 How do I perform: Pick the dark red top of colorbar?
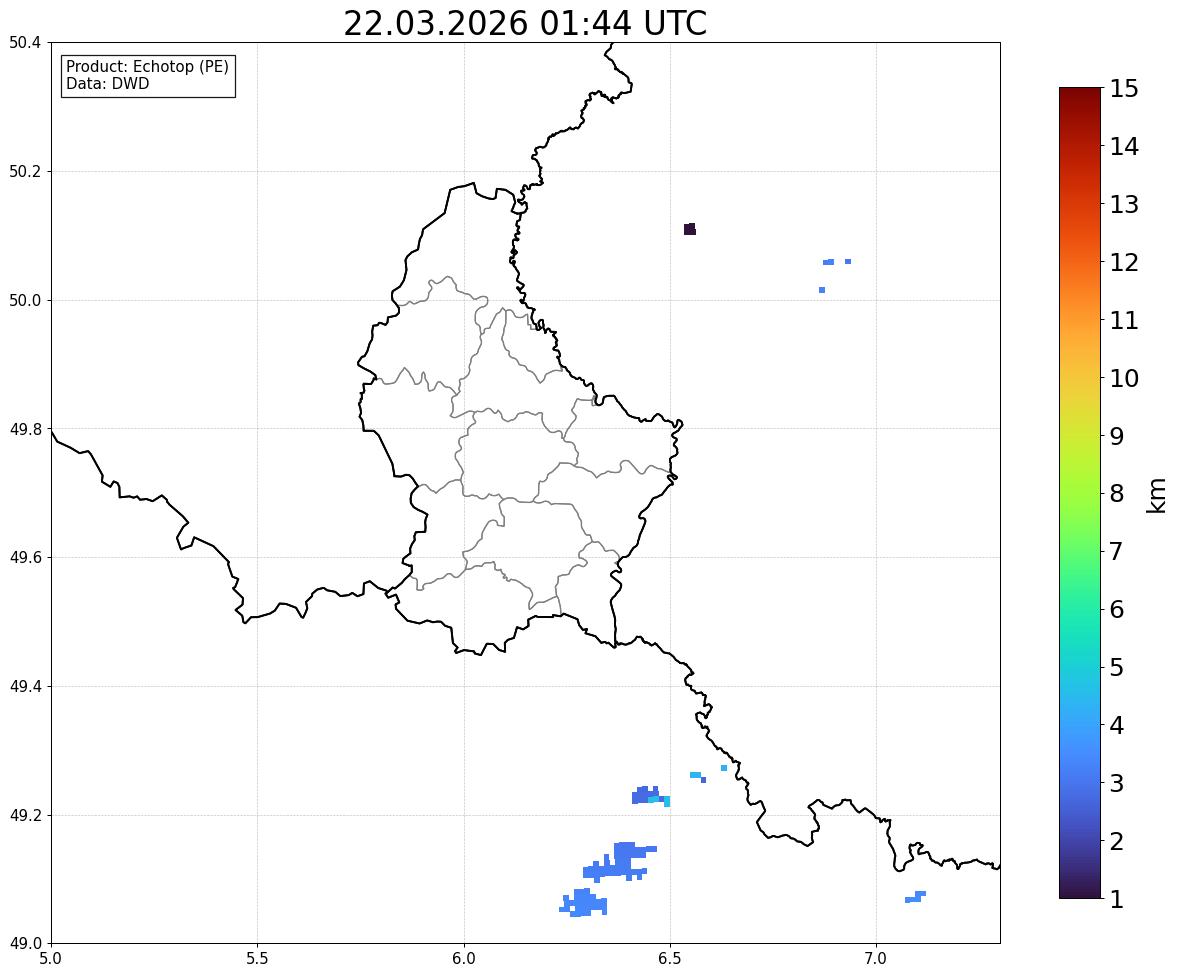click(x=1080, y=92)
